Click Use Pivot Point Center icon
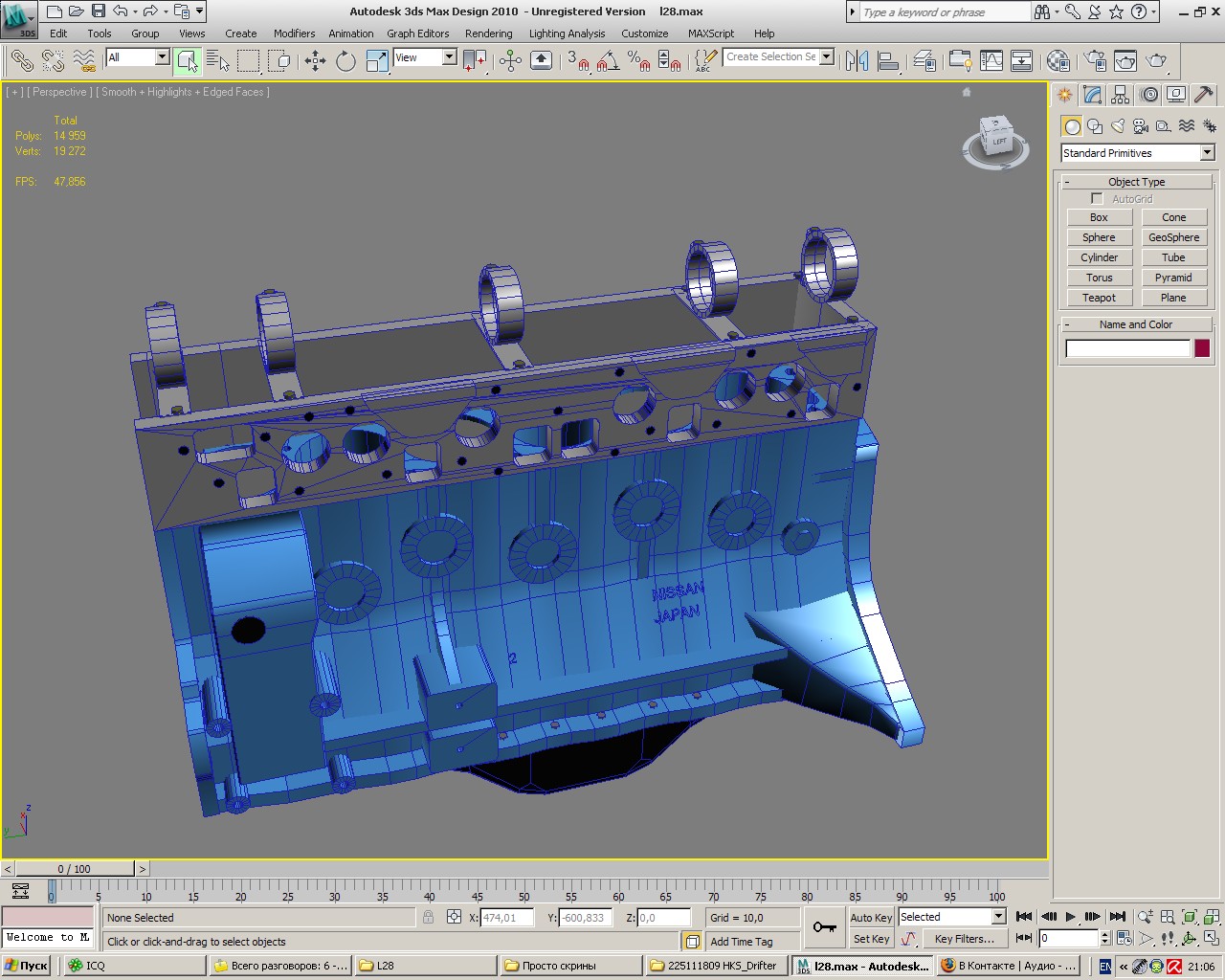The height and width of the screenshot is (980, 1225). pyautogui.click(x=475, y=60)
